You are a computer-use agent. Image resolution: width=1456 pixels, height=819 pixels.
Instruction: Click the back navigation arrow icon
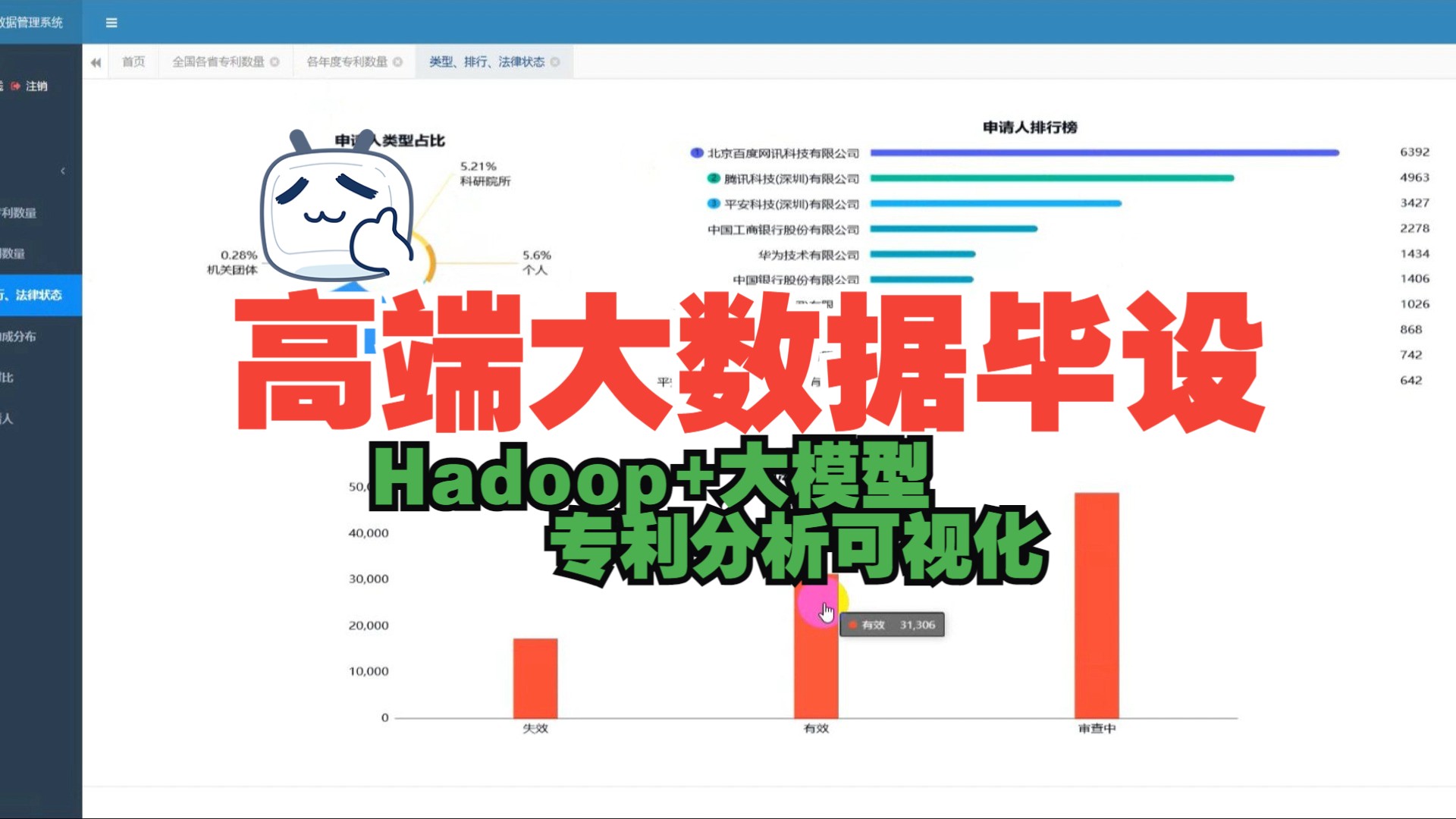(96, 62)
